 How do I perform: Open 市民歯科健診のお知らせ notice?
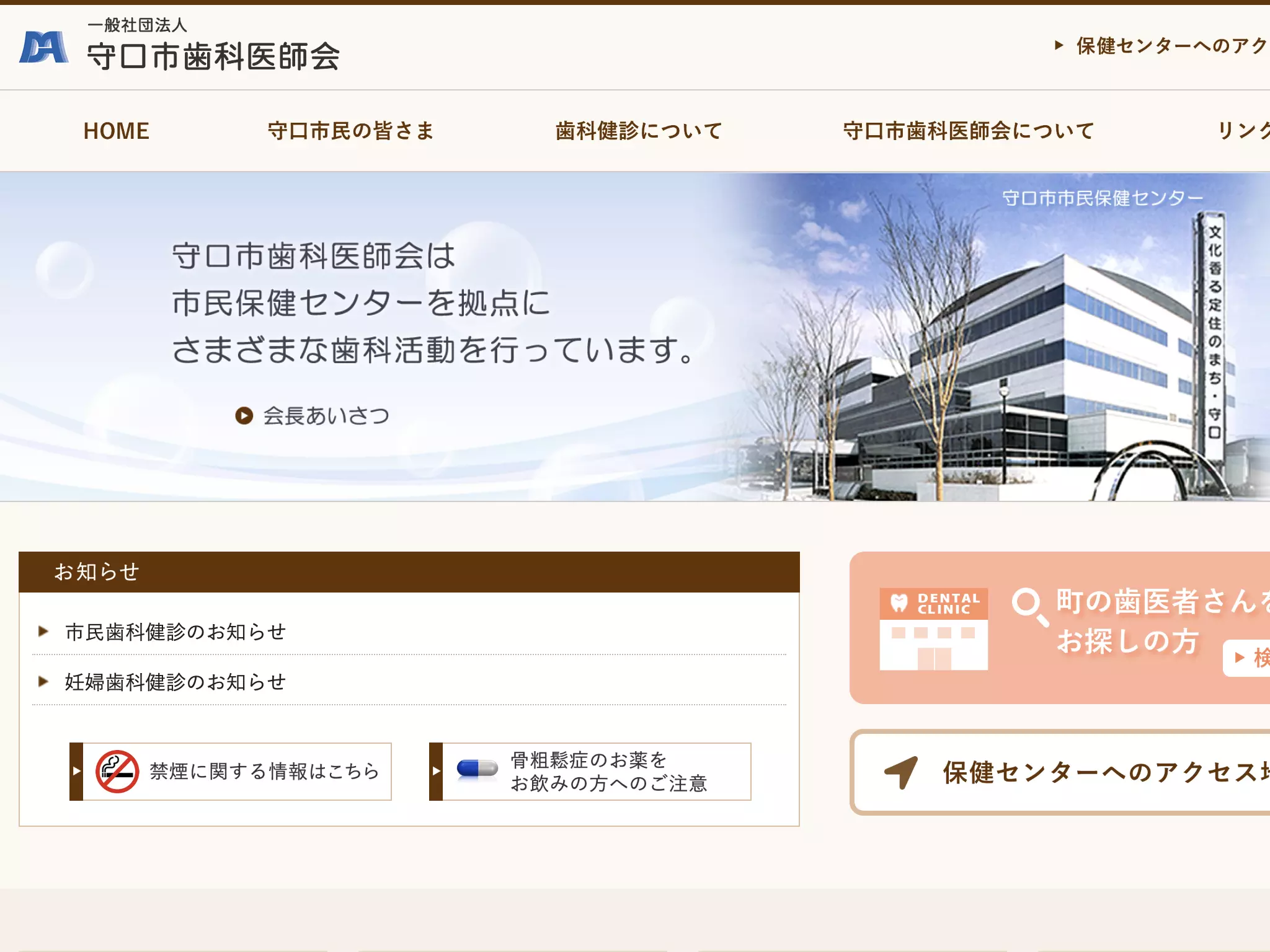click(175, 632)
